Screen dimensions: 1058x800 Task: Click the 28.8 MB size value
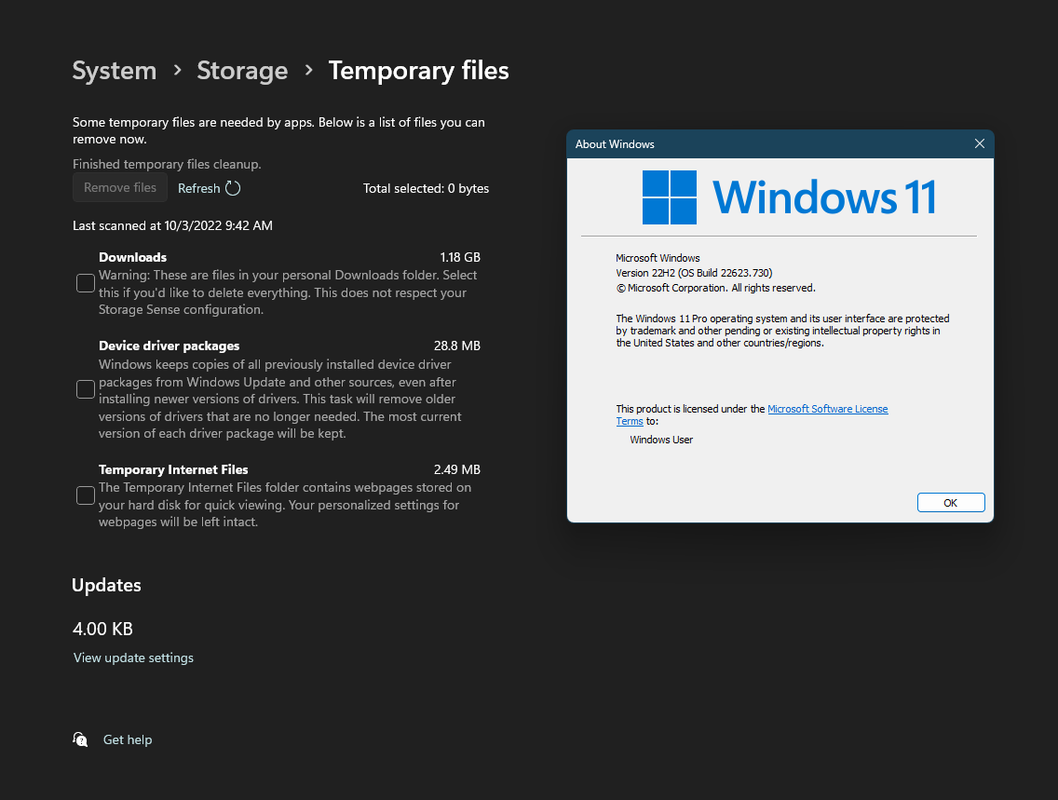[x=457, y=345]
